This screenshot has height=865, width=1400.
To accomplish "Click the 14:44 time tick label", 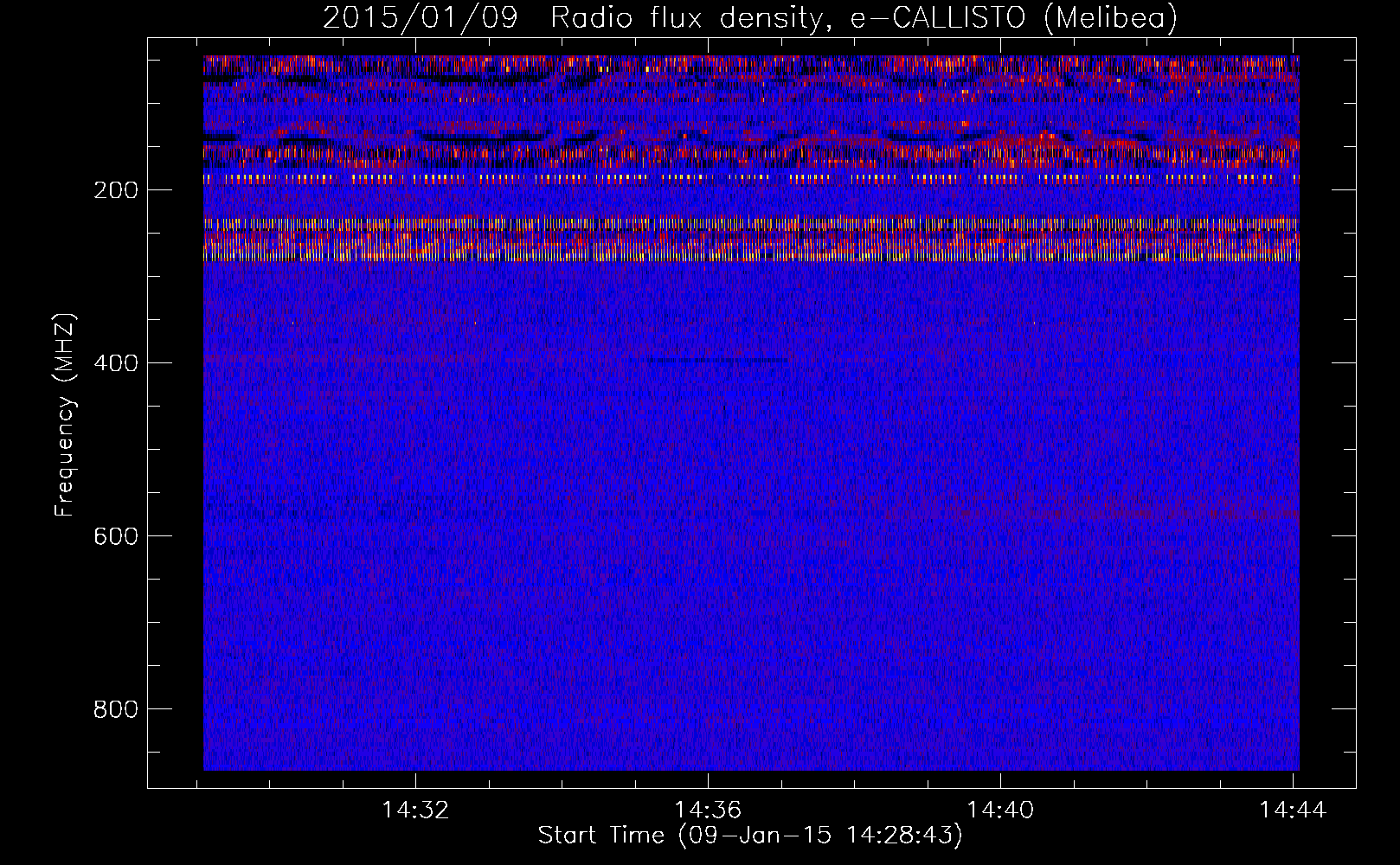I will (1293, 811).
